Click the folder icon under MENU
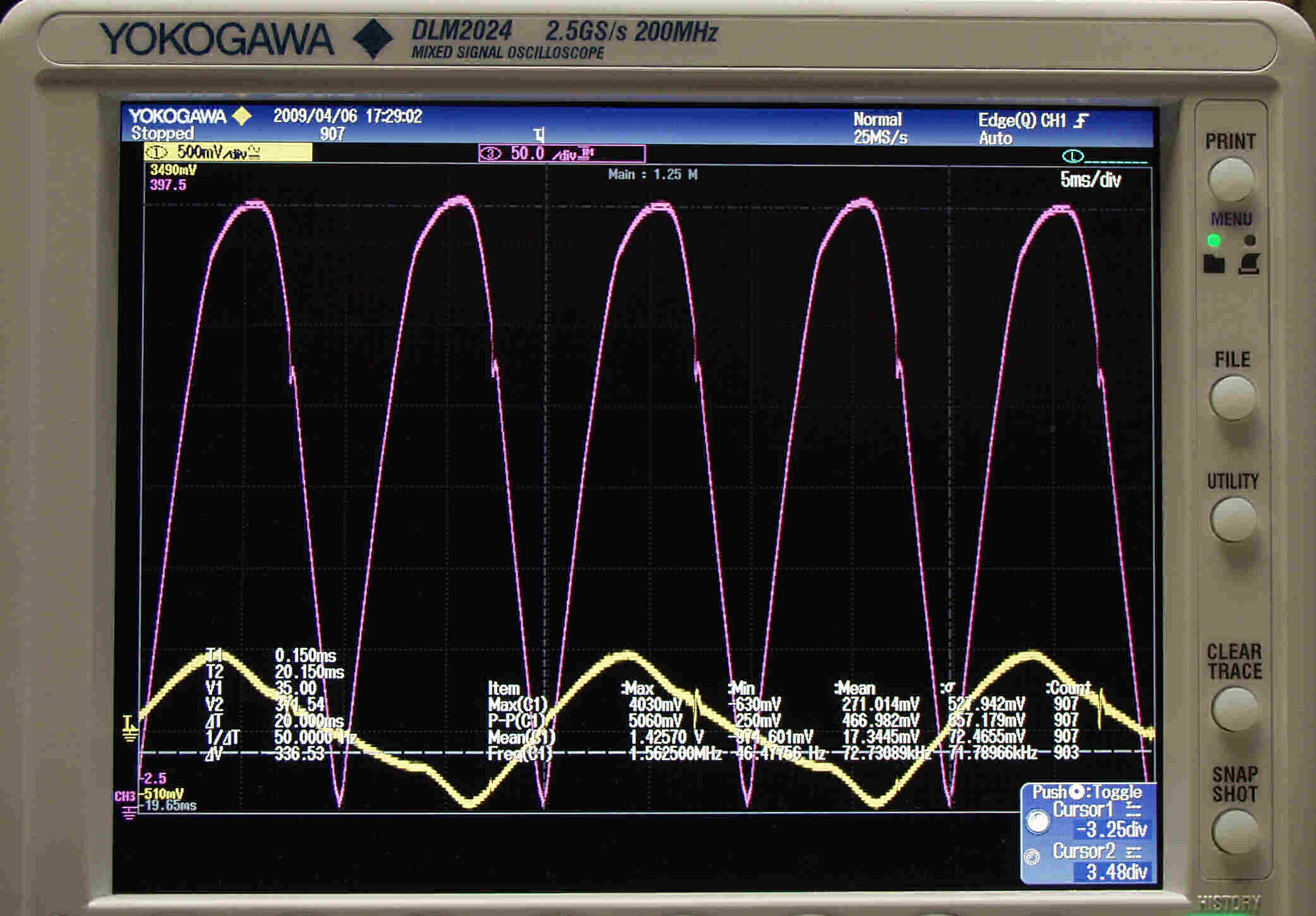1316x916 pixels. [x=1214, y=263]
